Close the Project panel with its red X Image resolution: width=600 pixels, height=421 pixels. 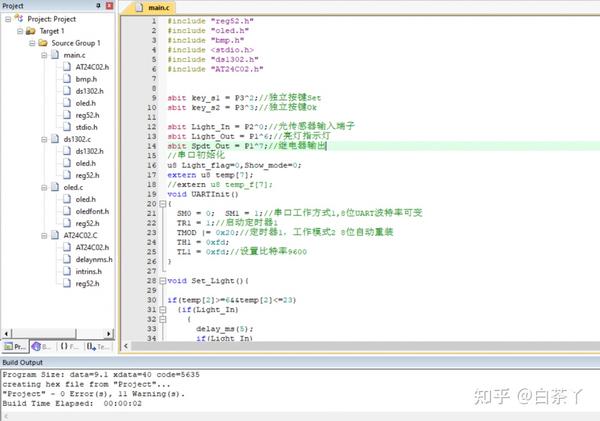[x=109, y=5]
